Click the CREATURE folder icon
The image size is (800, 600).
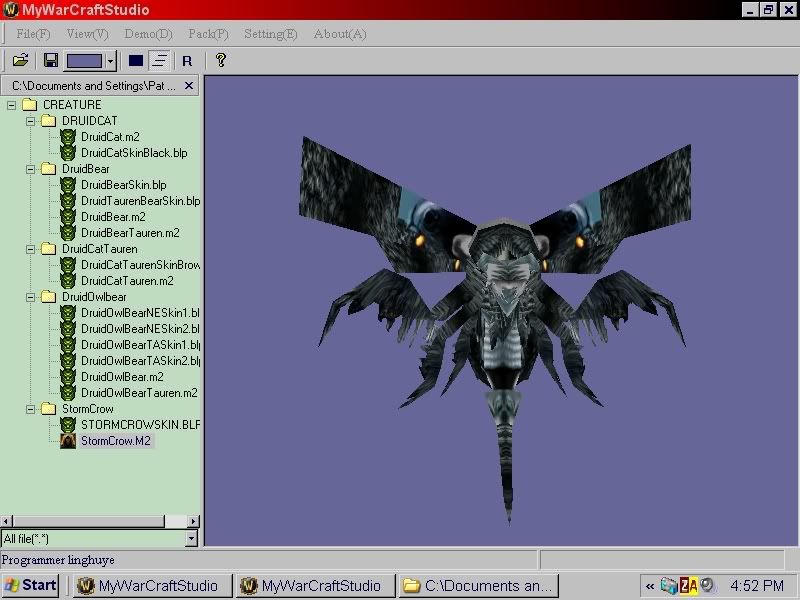point(30,105)
